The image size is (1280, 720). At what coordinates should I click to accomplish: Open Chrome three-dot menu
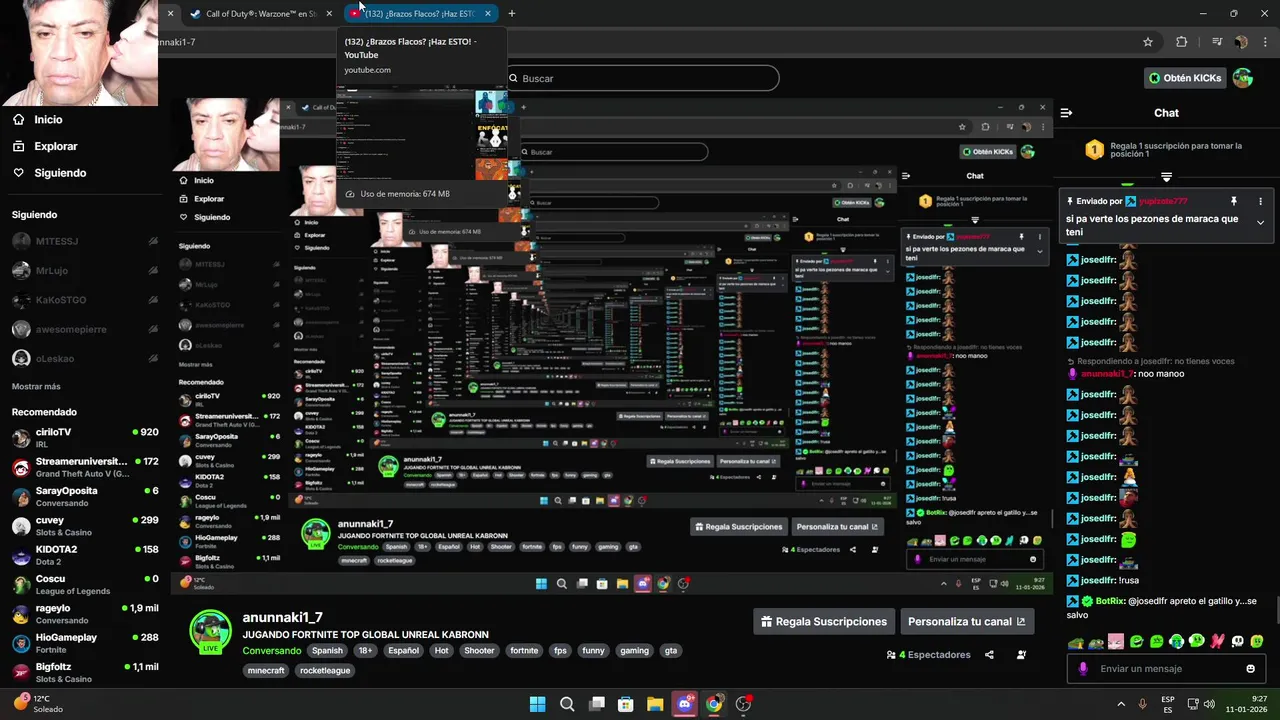(1266, 42)
